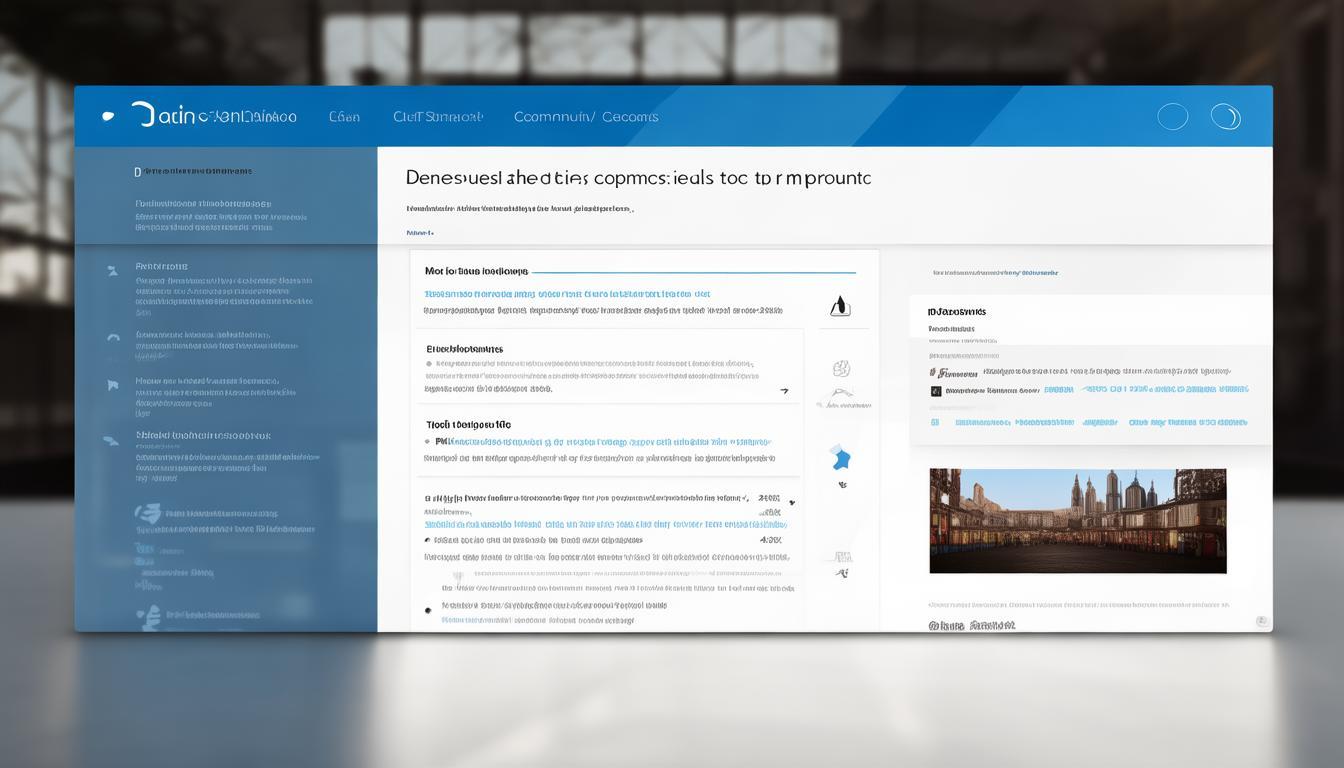Click the gray swirl icon below droplet
1344x768 pixels.
841,369
